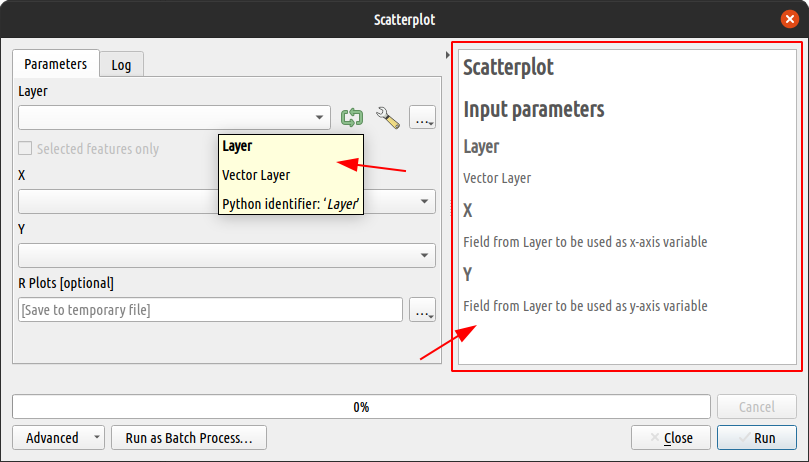This screenshot has width=809, height=462.
Task: Expand the Layer combo box
Action: (x=174, y=118)
